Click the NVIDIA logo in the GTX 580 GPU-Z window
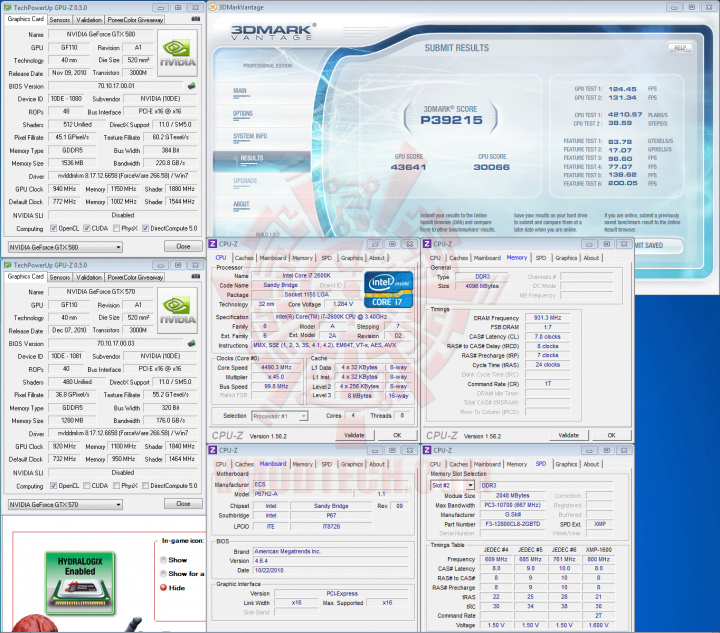This screenshot has width=720, height=633. (x=178, y=53)
